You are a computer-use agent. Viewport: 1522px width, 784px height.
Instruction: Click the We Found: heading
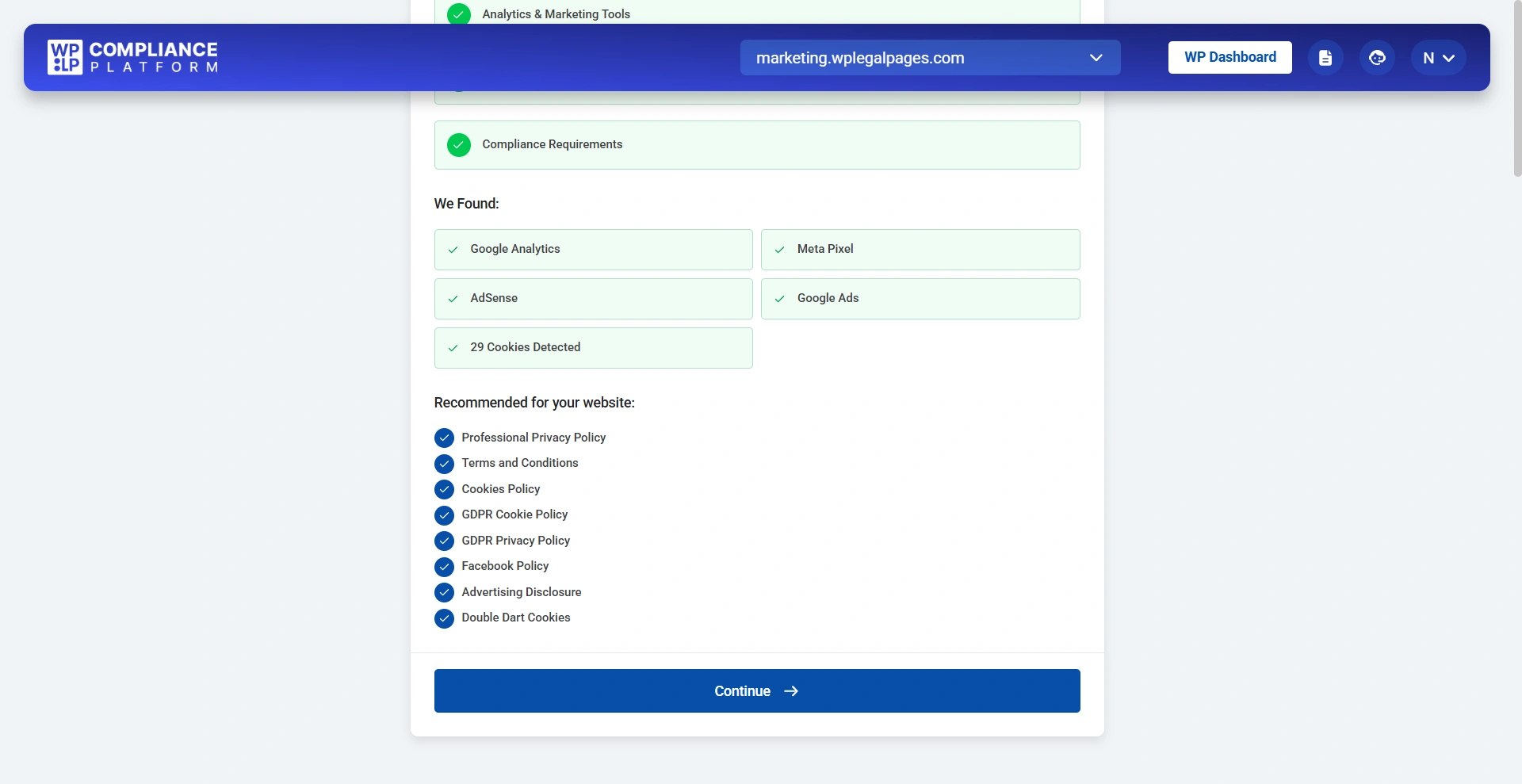click(x=467, y=204)
